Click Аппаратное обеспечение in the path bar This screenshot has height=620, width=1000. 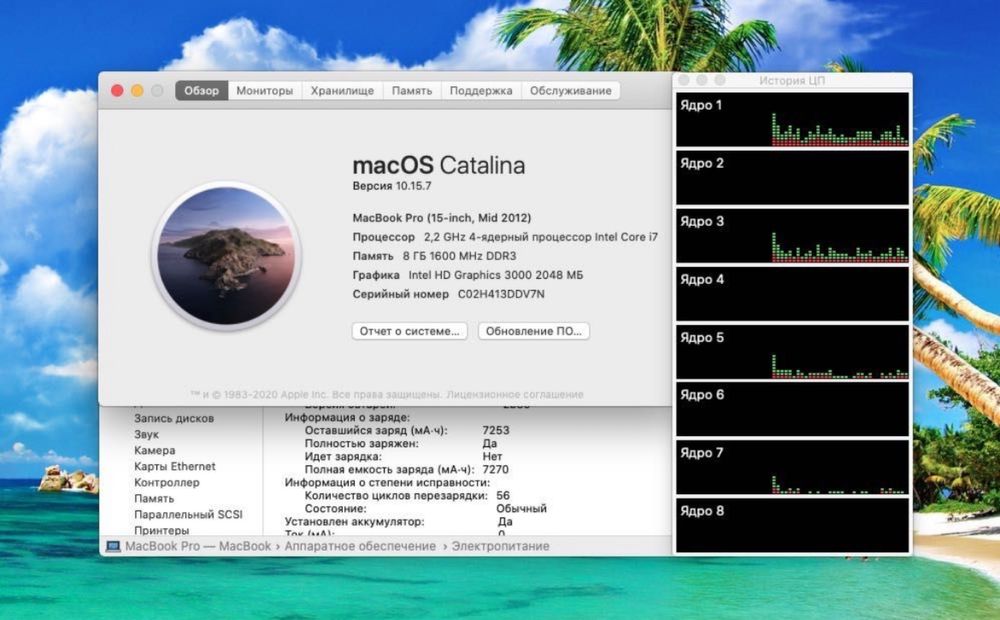(360, 547)
